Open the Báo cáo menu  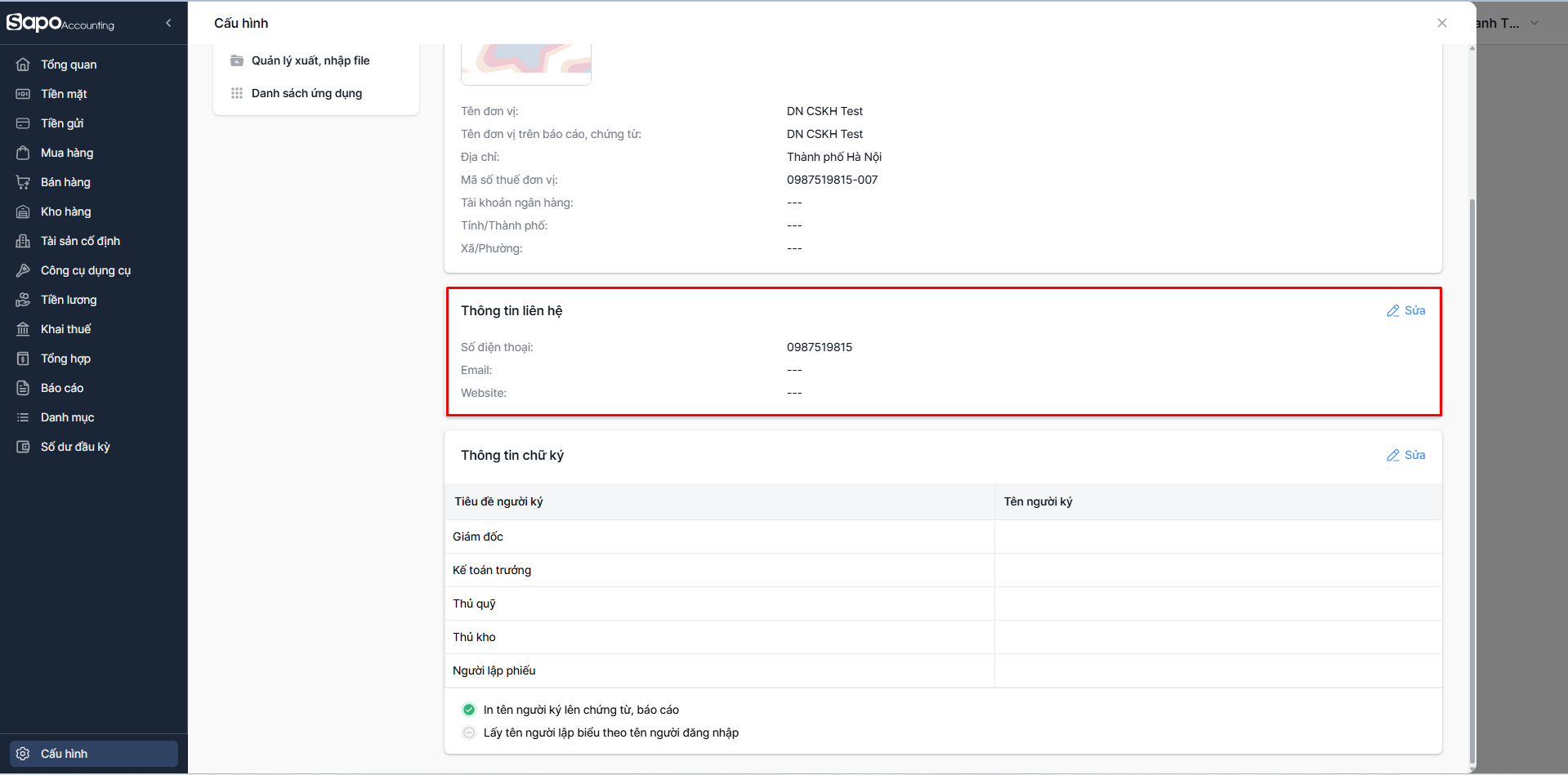pyautogui.click(x=62, y=388)
